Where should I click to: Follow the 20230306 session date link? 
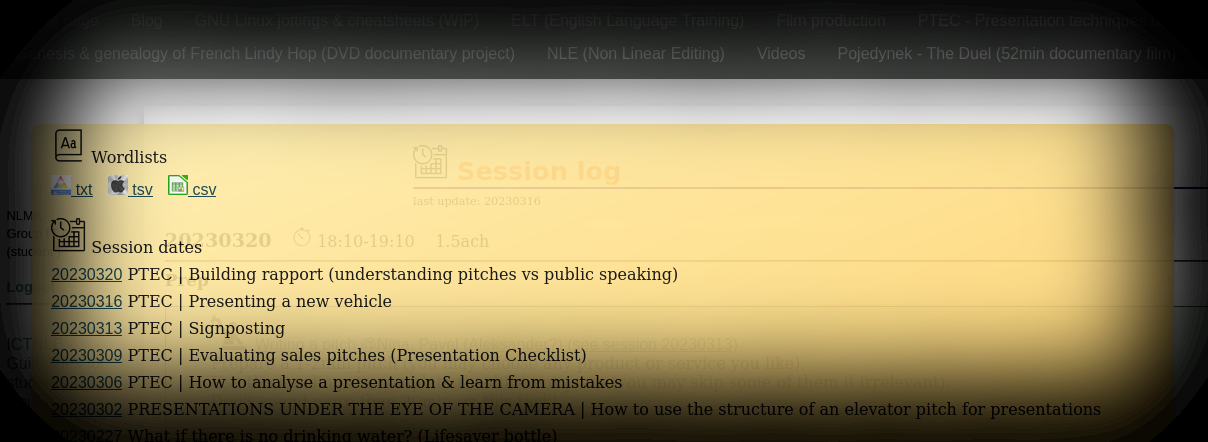[x=87, y=383]
